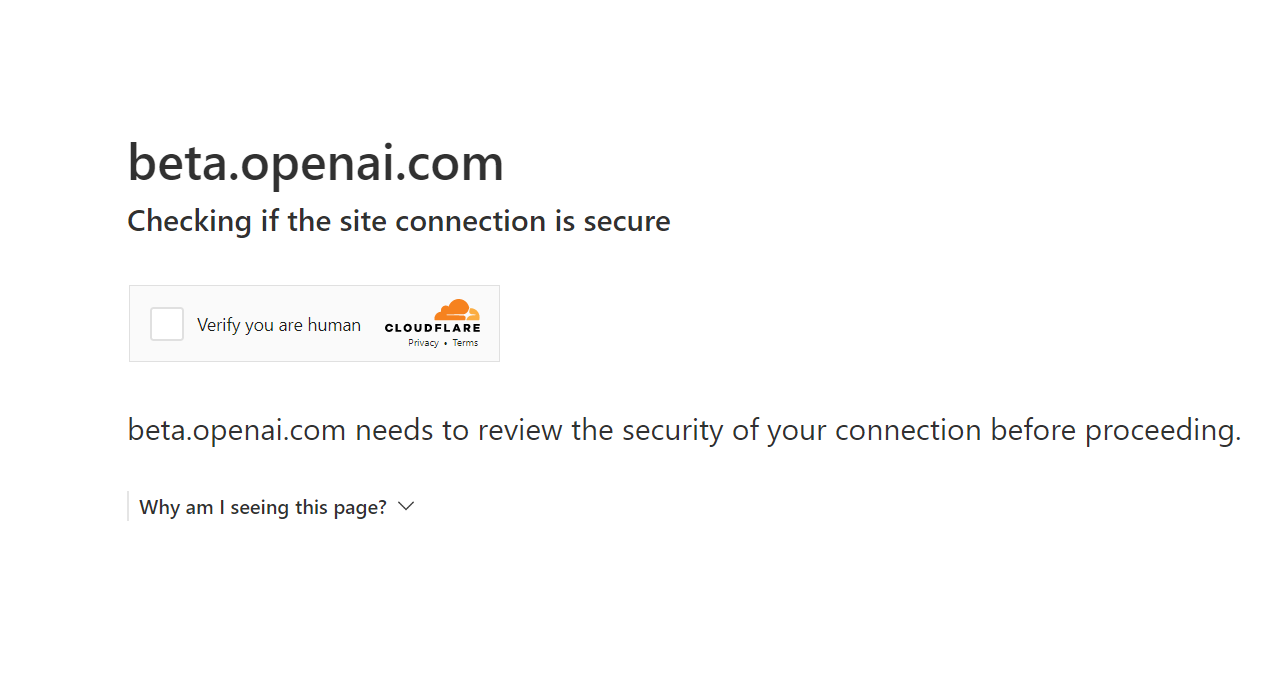1269x675 pixels.
Task: Check the Verify you are human checkbox
Action: tap(167, 324)
